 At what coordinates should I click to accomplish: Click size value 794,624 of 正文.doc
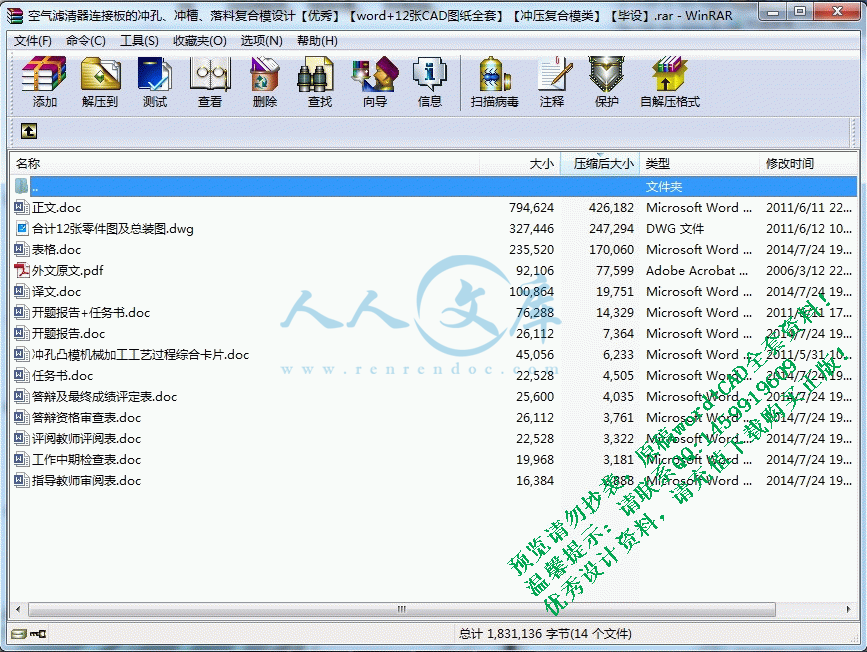(x=531, y=207)
